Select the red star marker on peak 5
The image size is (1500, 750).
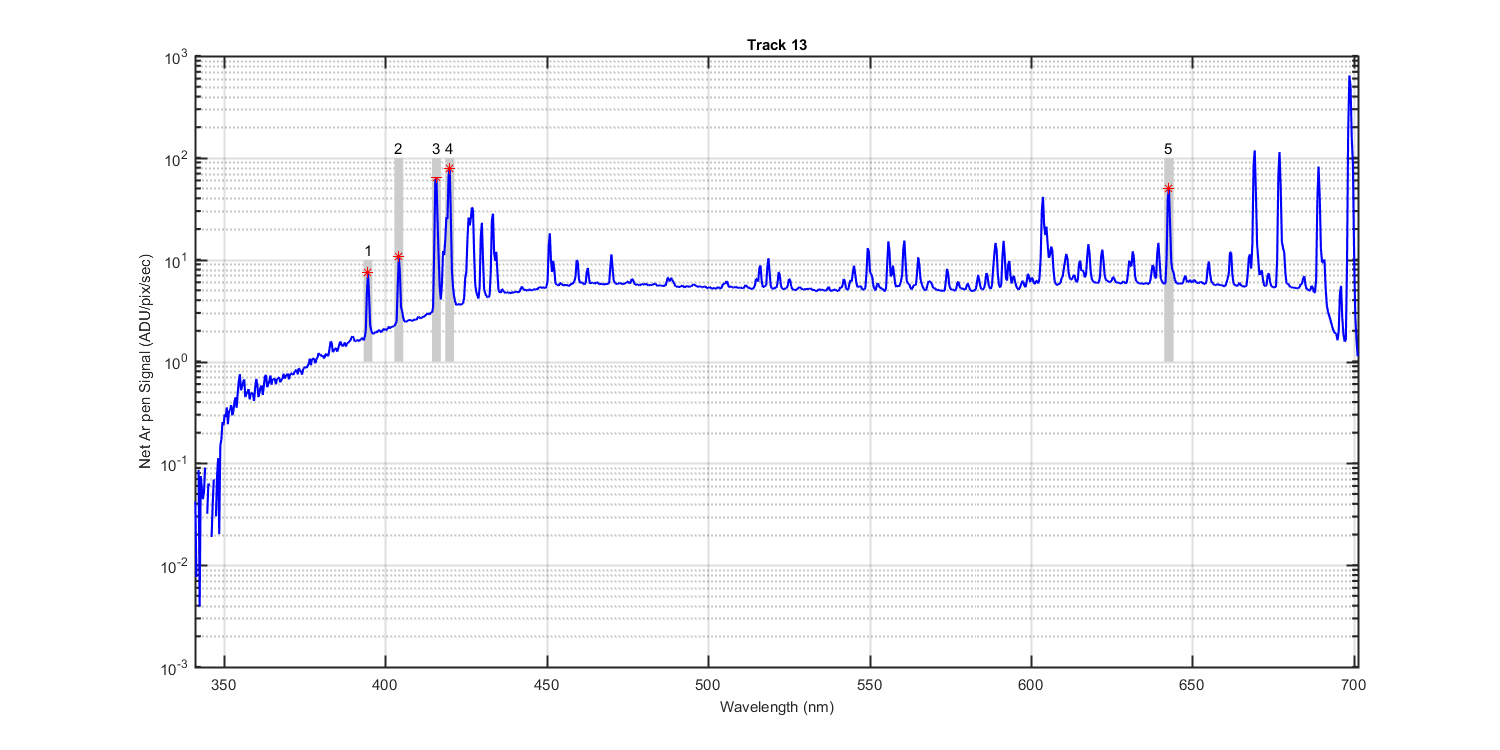[1168, 189]
